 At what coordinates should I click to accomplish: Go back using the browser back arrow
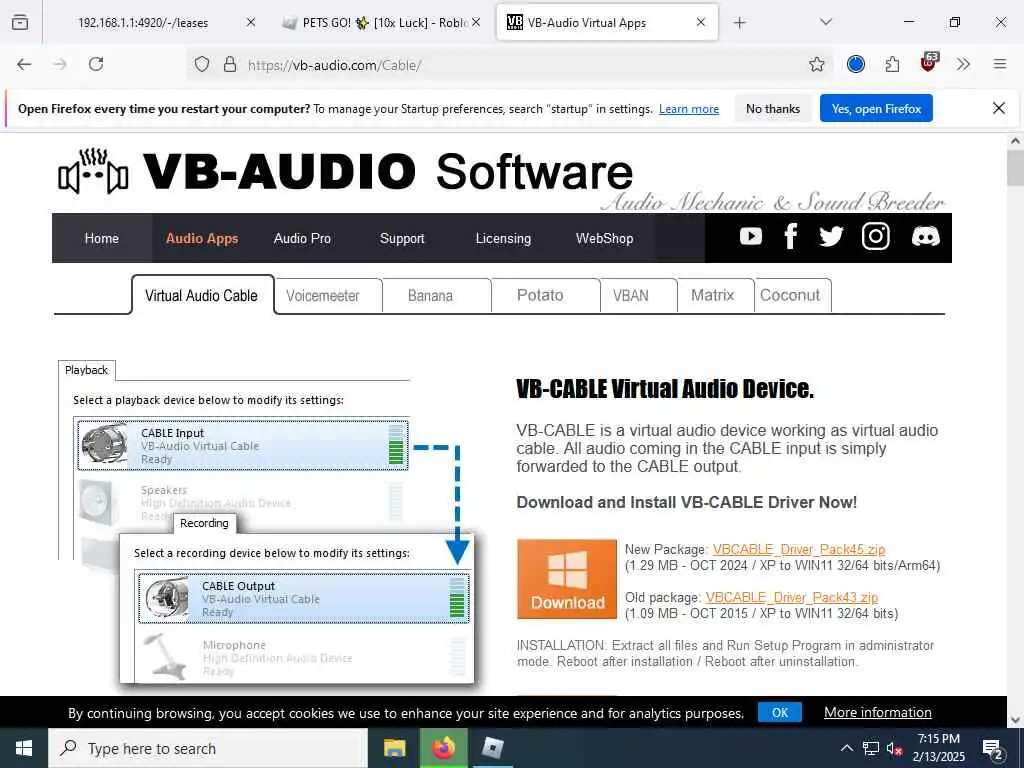pos(24,64)
